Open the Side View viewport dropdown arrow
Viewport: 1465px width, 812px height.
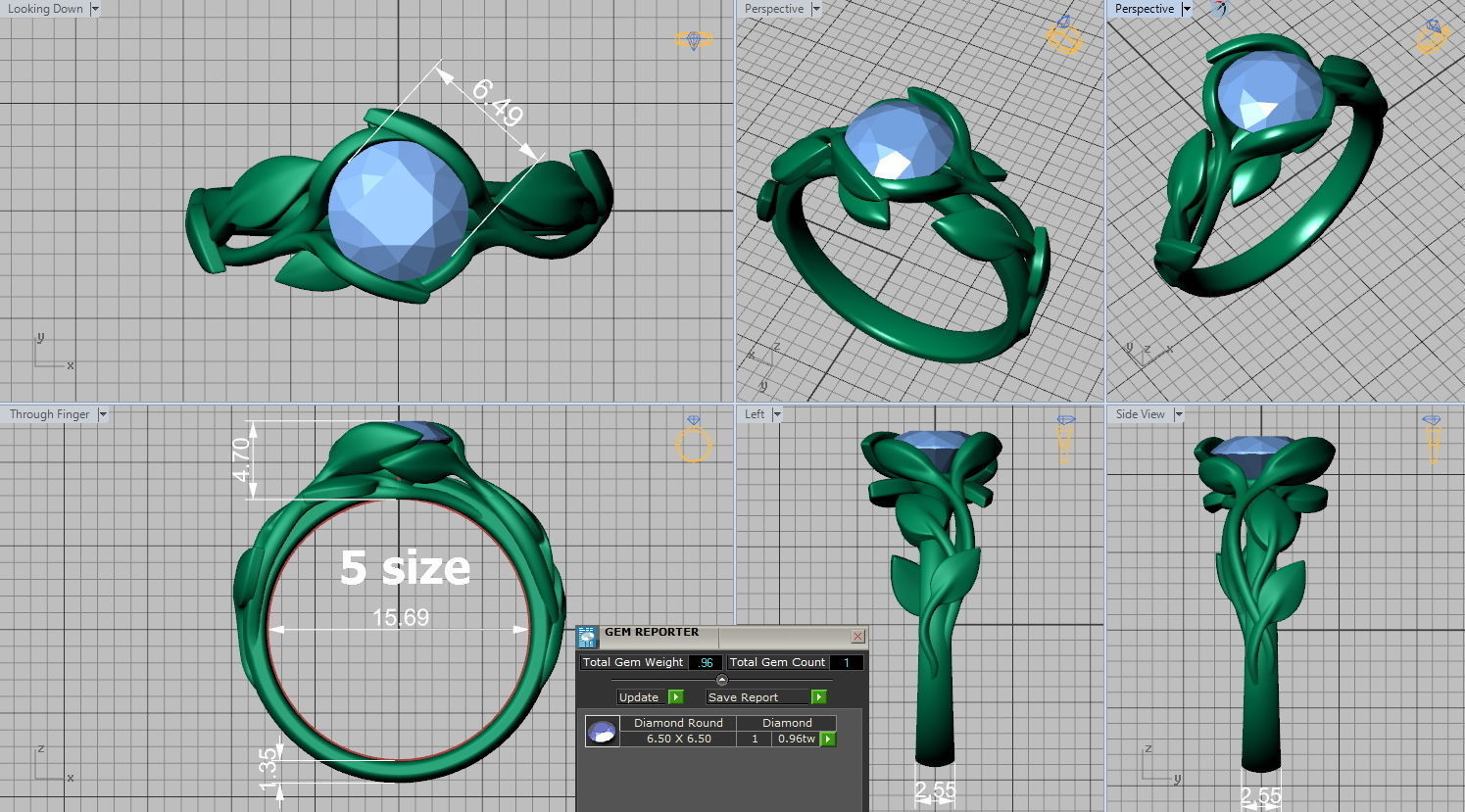1179,414
